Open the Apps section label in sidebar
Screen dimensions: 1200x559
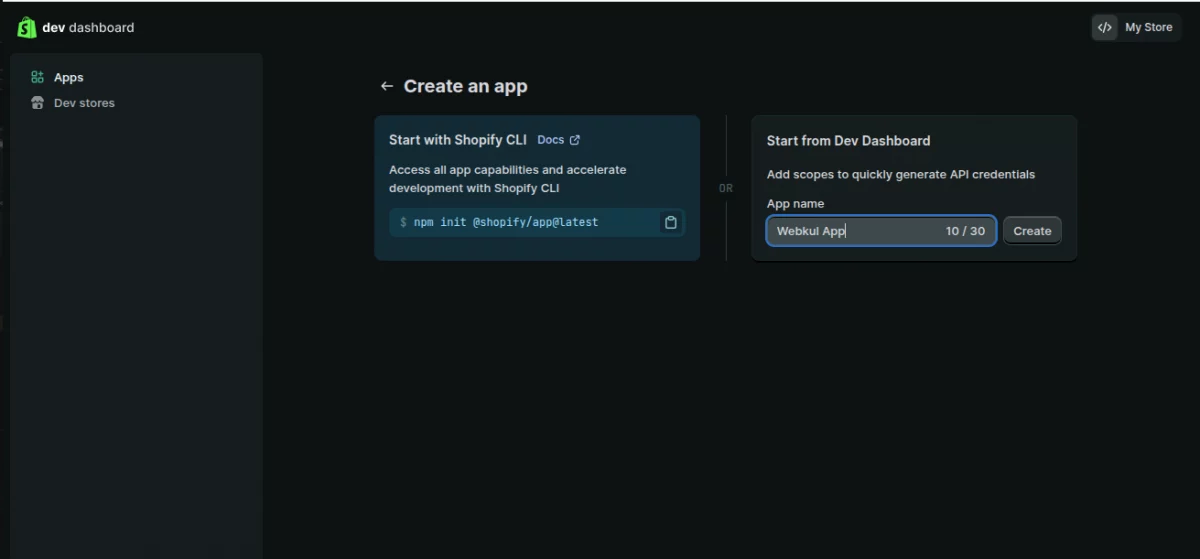coord(69,77)
